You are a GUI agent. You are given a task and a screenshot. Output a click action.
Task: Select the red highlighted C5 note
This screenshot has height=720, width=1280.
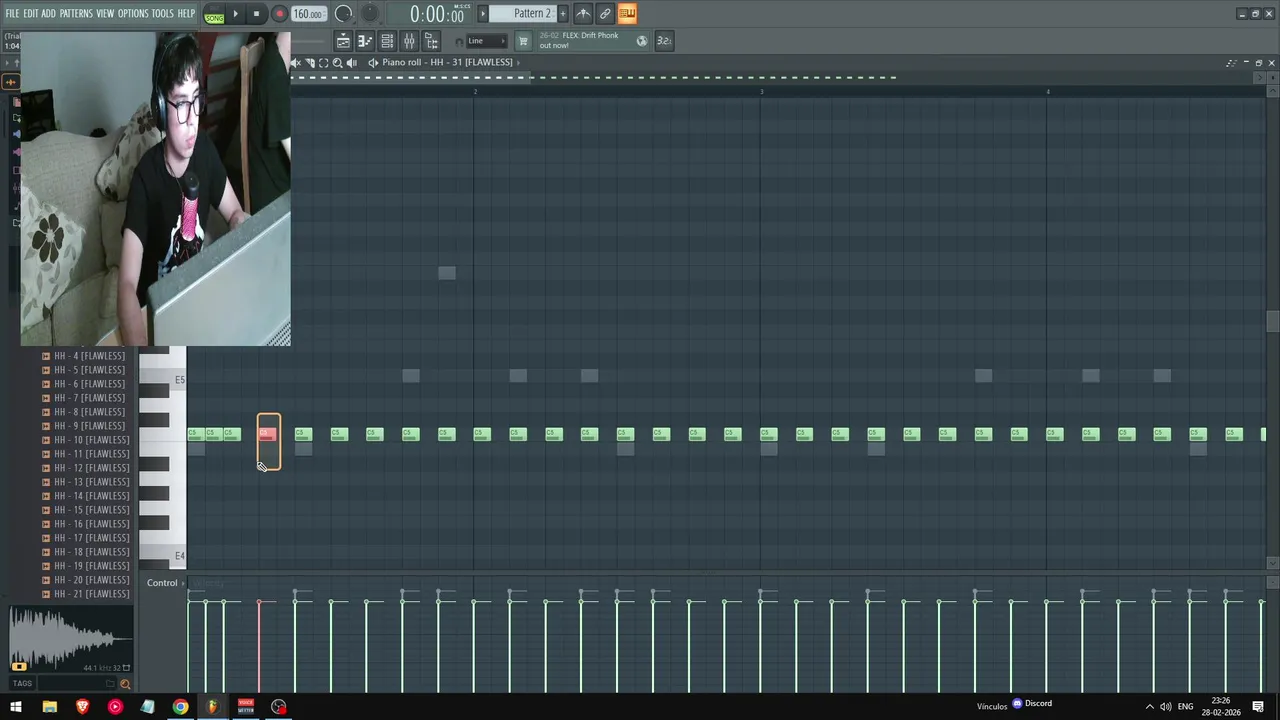[x=267, y=434]
